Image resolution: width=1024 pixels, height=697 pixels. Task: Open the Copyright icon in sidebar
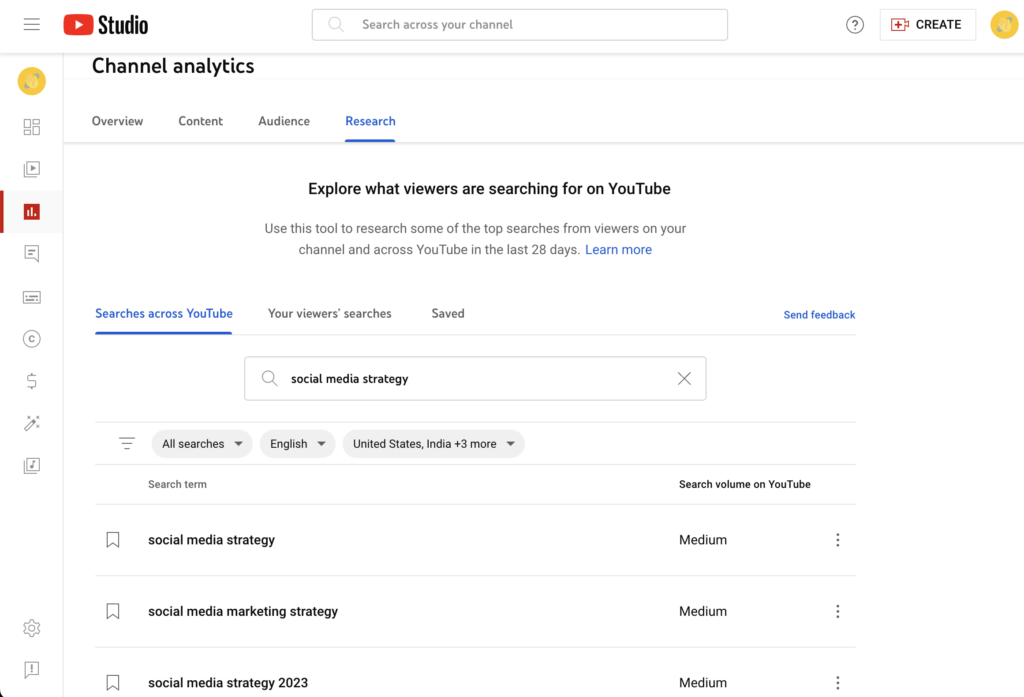click(x=31, y=339)
